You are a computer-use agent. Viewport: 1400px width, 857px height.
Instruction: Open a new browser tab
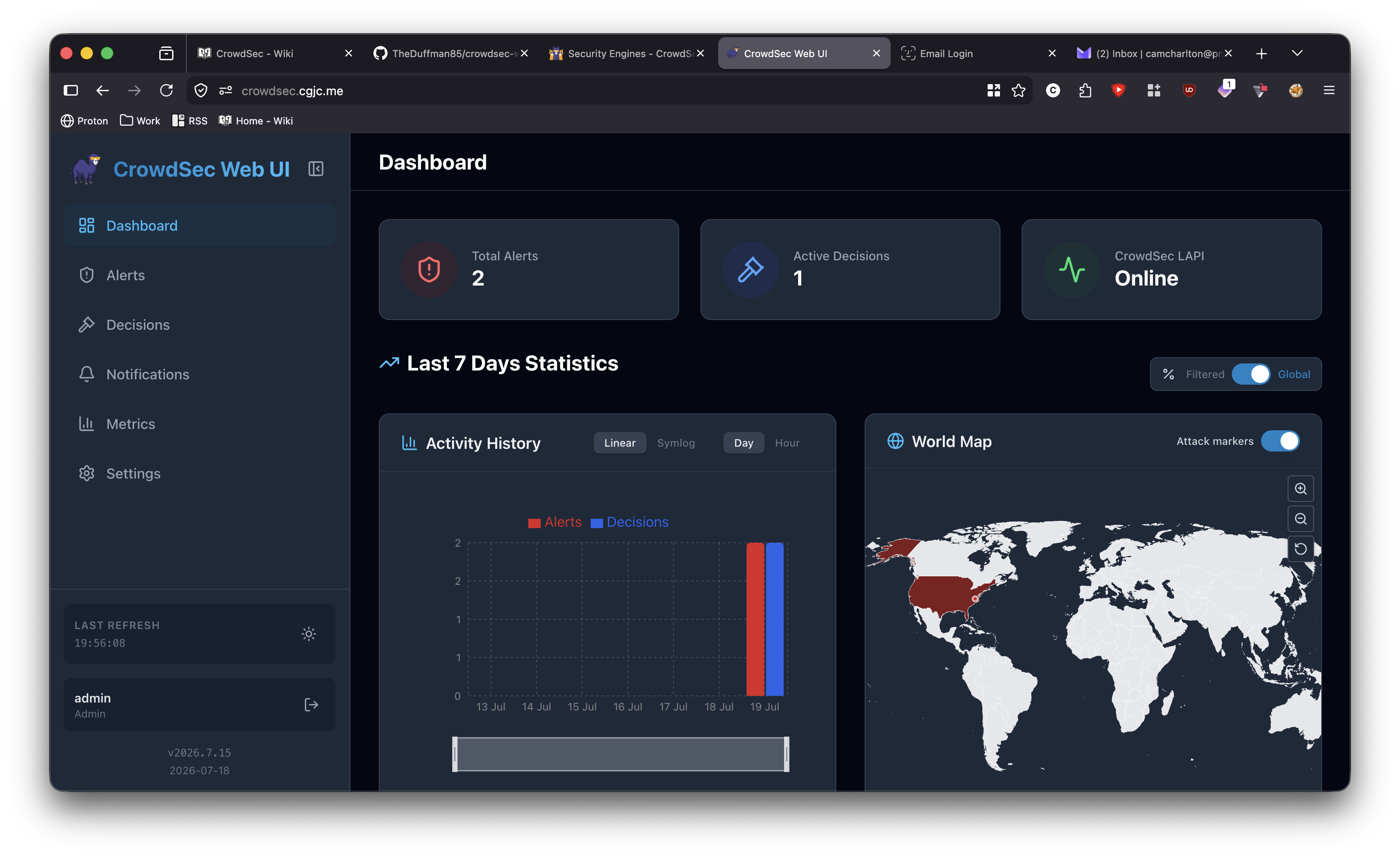point(1262,54)
